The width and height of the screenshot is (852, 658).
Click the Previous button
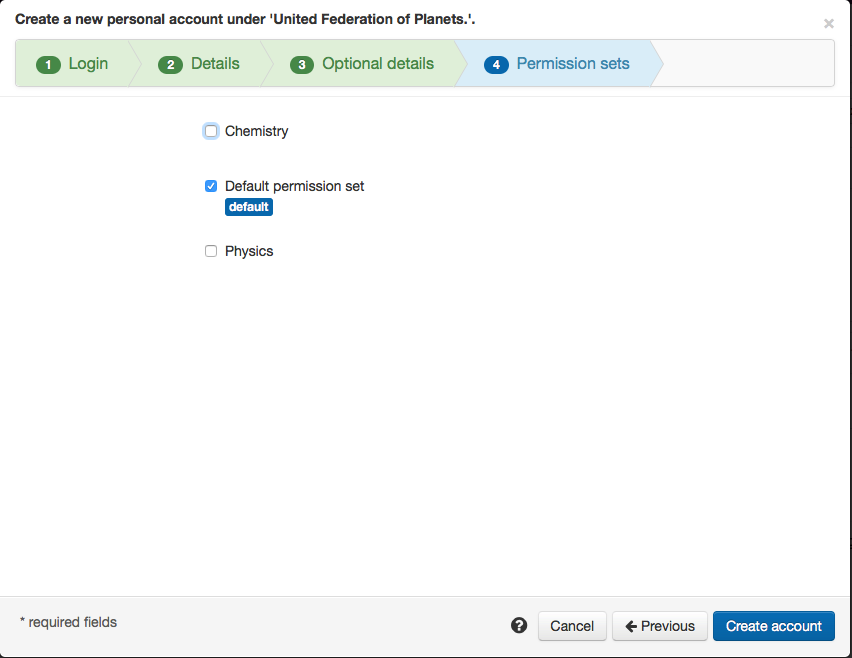[x=660, y=626]
